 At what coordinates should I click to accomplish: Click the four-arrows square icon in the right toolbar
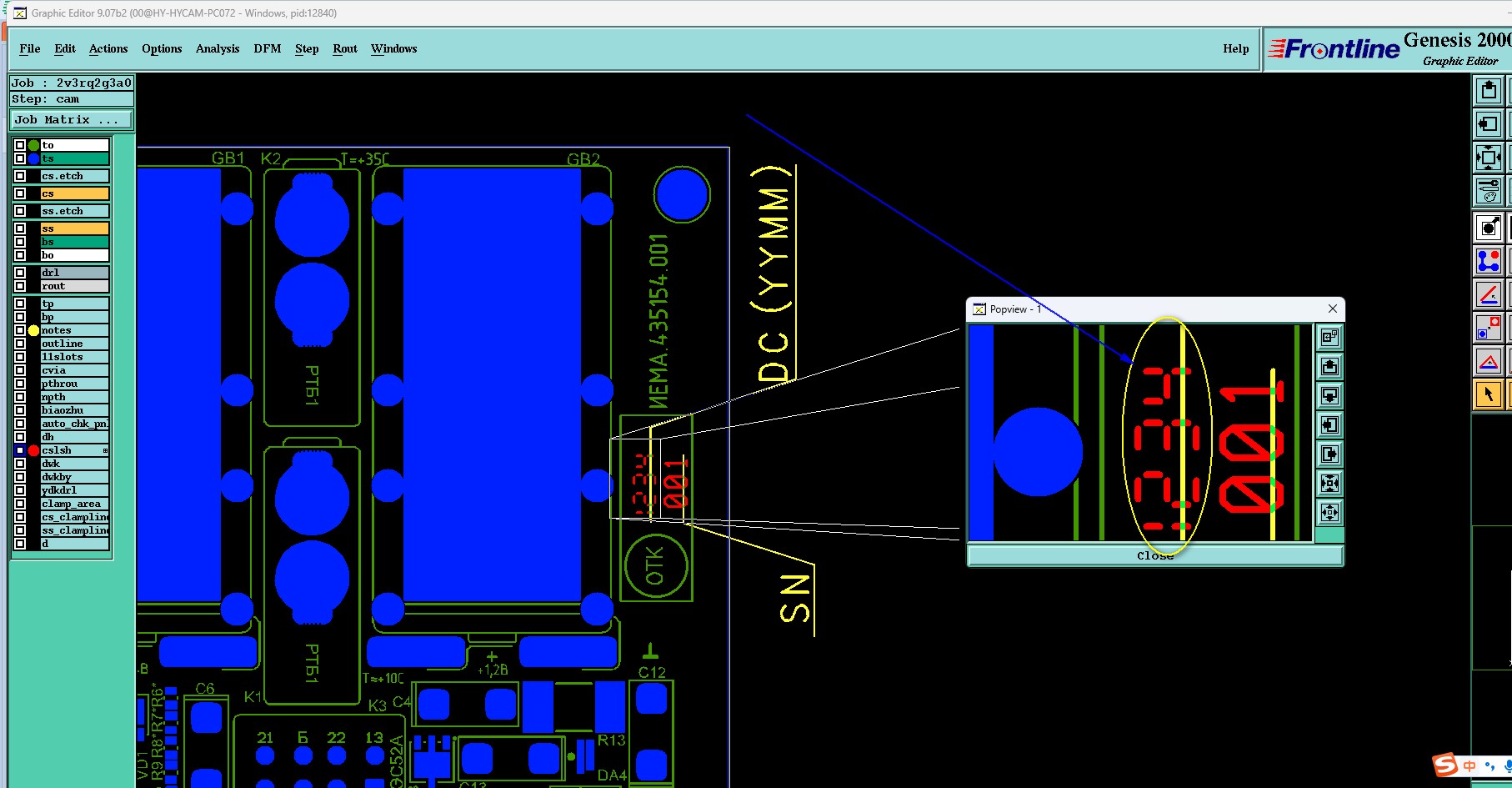1489,158
